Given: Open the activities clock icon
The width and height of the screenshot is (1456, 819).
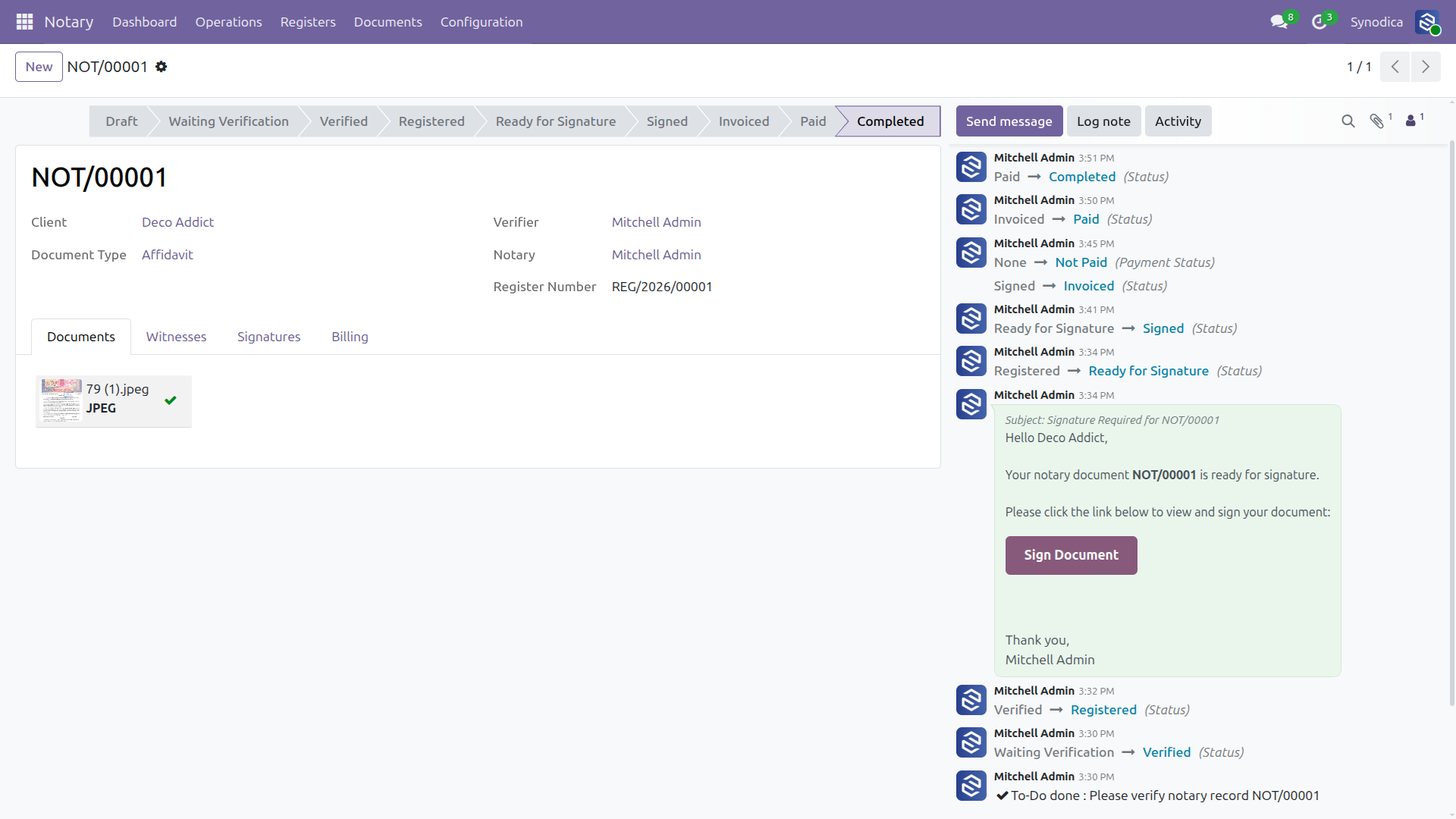Looking at the screenshot, I should (1319, 22).
